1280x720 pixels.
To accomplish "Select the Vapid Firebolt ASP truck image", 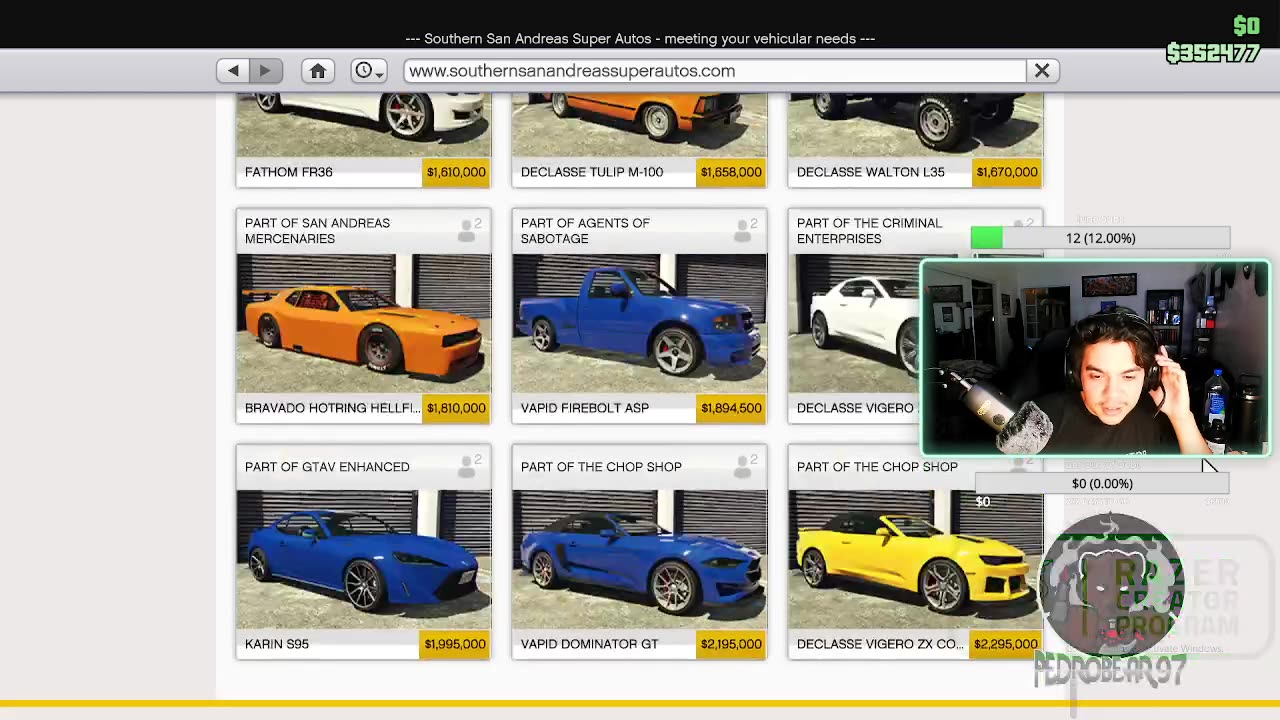I will (x=640, y=323).
